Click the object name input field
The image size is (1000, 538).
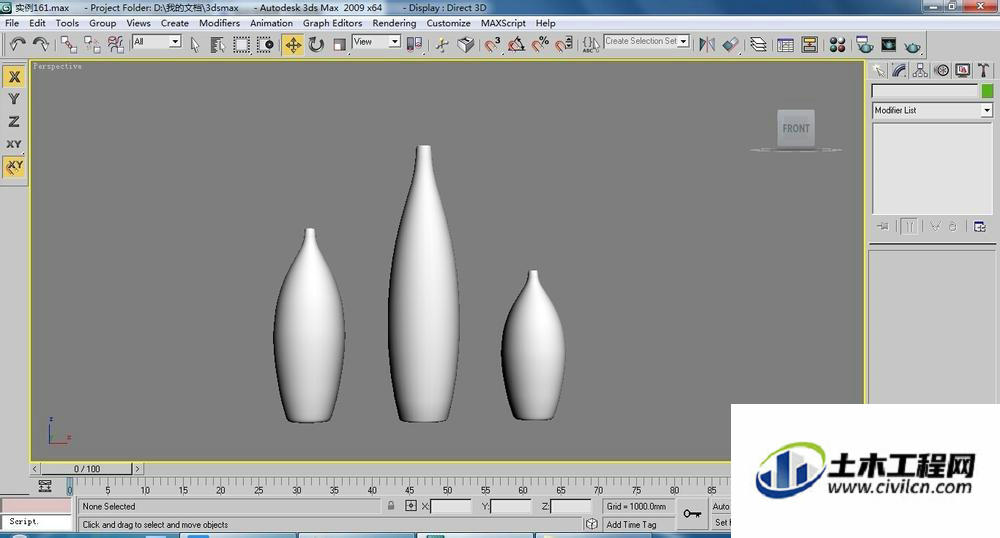click(x=925, y=91)
